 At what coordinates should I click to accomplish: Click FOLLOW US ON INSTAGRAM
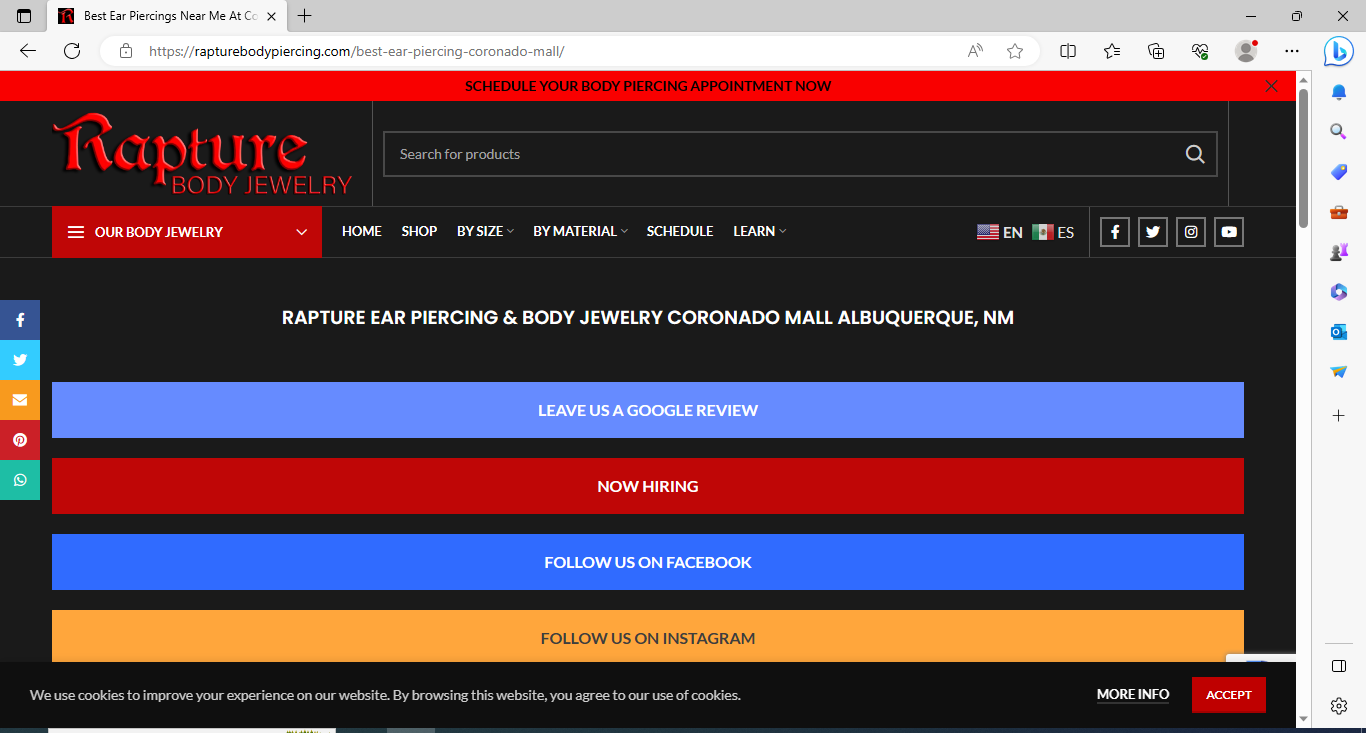[648, 636]
